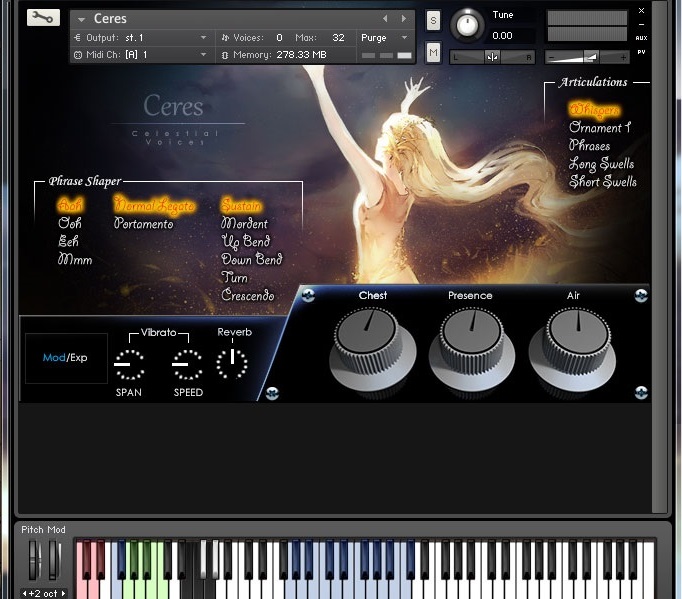Click the Voices count value
The width and height of the screenshot is (682, 599).
pos(279,38)
